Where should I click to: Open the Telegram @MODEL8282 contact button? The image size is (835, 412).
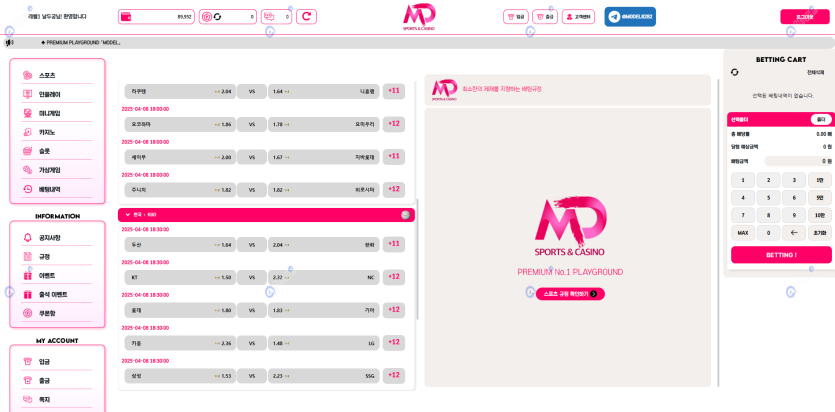pyautogui.click(x=630, y=17)
